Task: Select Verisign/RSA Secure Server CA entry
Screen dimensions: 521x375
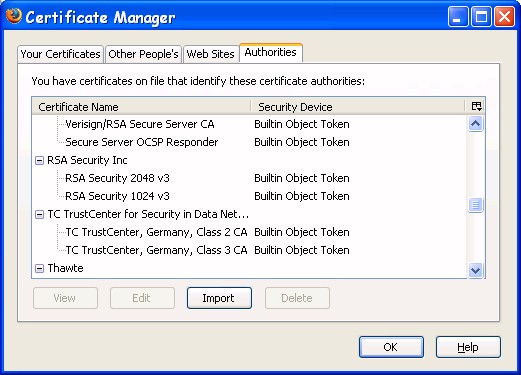Action: pyautogui.click(x=140, y=124)
